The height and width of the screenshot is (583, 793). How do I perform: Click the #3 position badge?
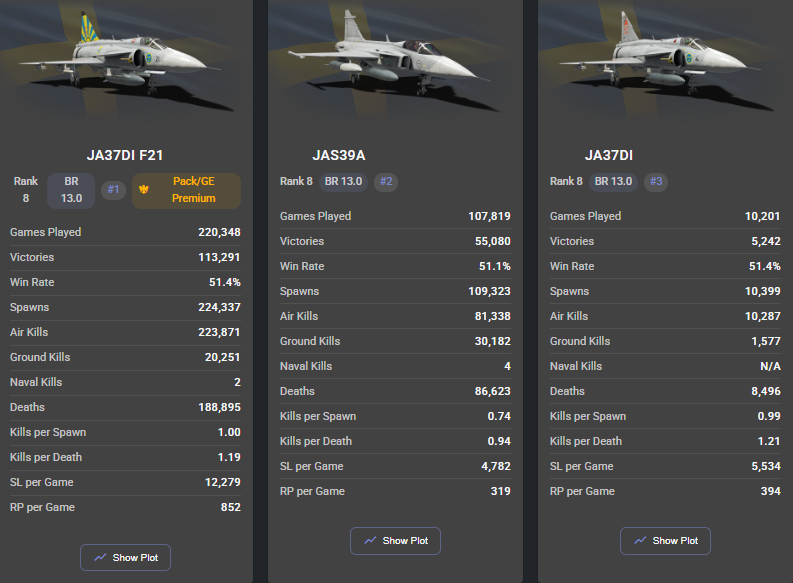tap(656, 181)
